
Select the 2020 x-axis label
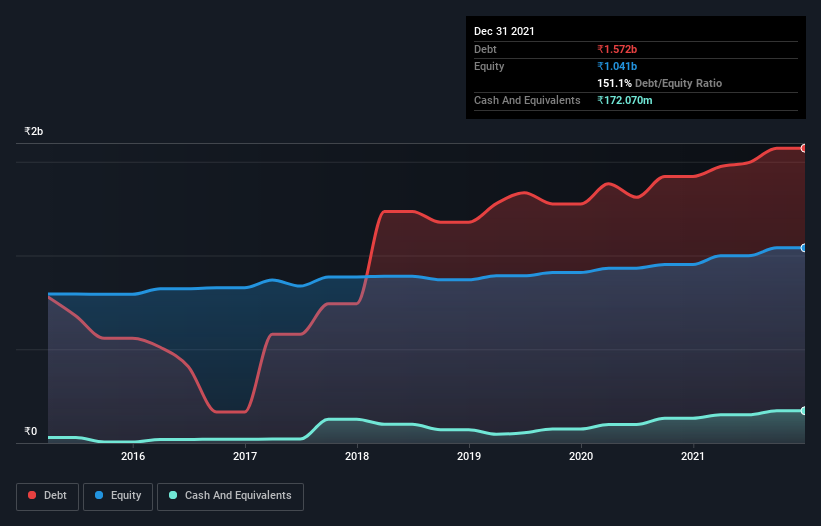581,456
